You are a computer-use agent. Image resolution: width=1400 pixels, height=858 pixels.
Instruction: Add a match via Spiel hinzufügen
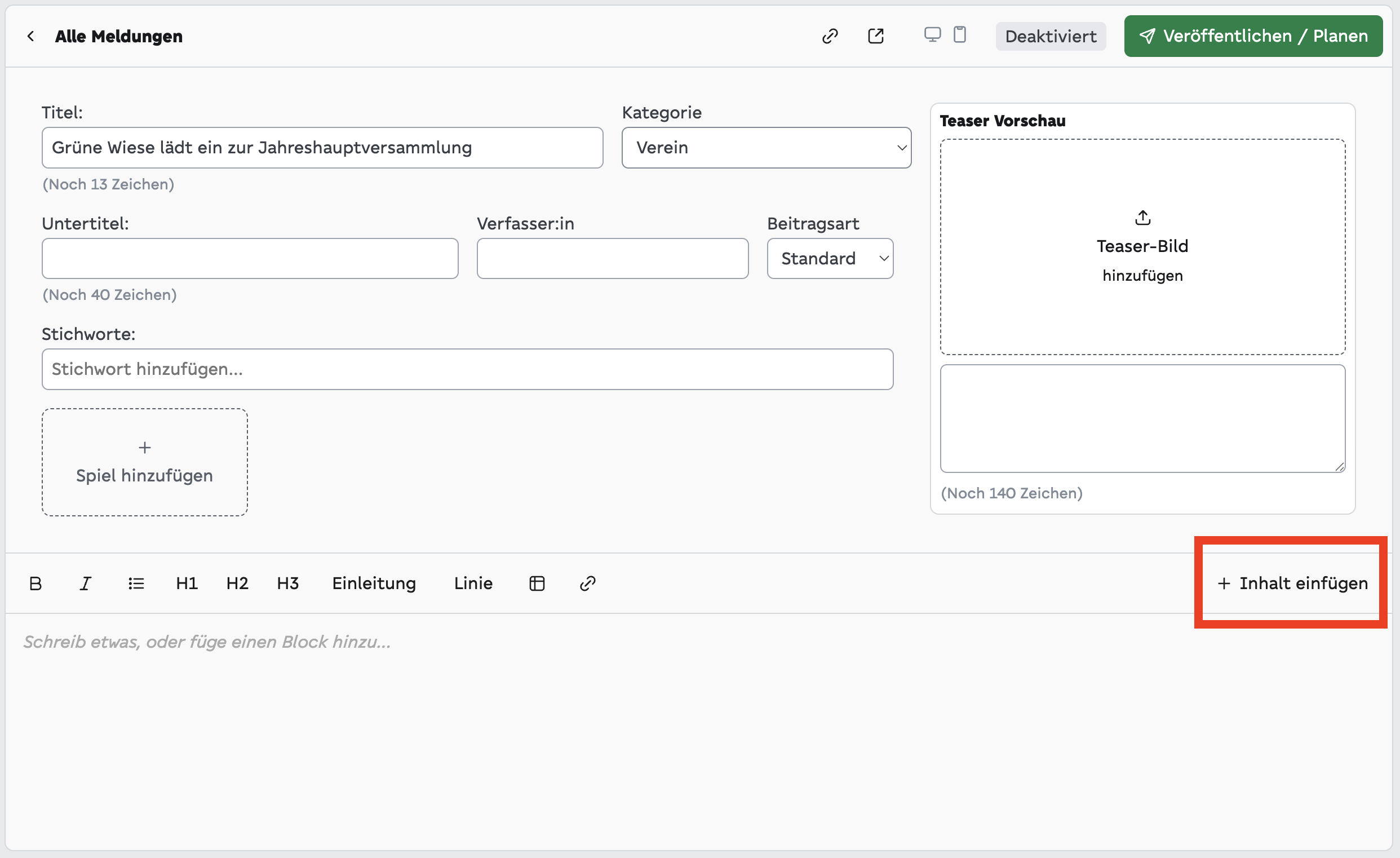[145, 462]
